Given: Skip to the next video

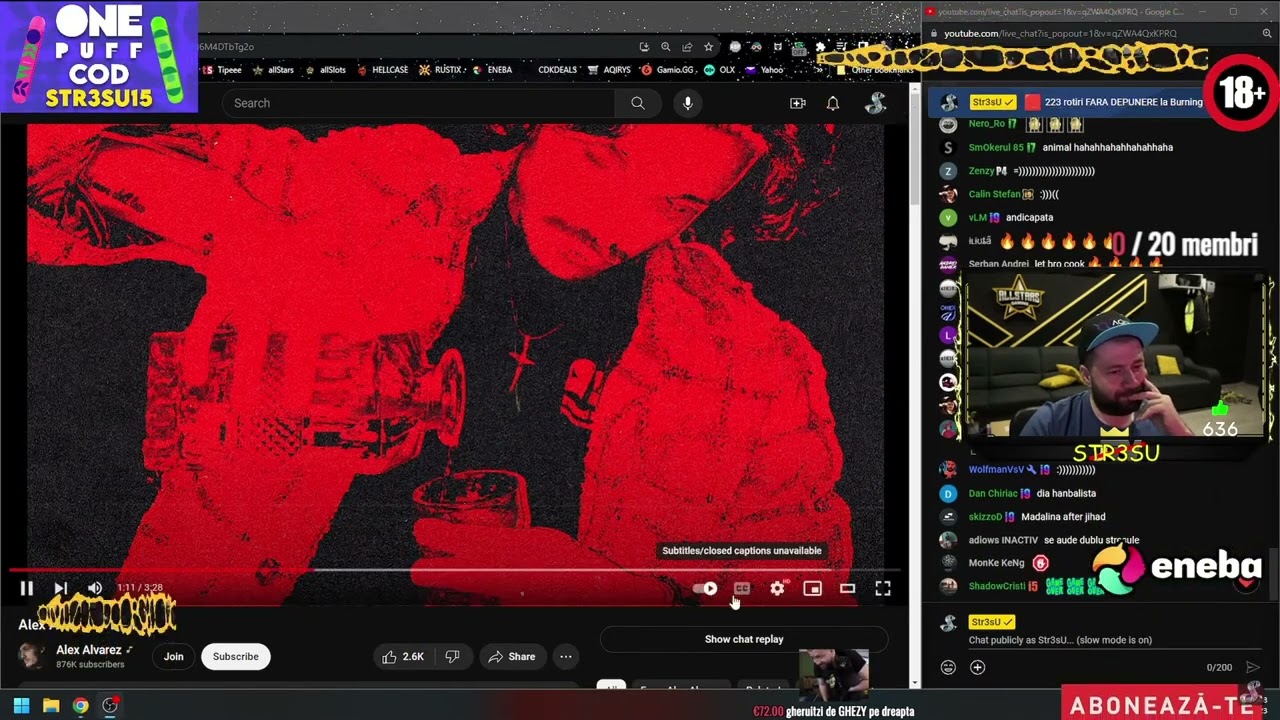Looking at the screenshot, I should coord(61,589).
